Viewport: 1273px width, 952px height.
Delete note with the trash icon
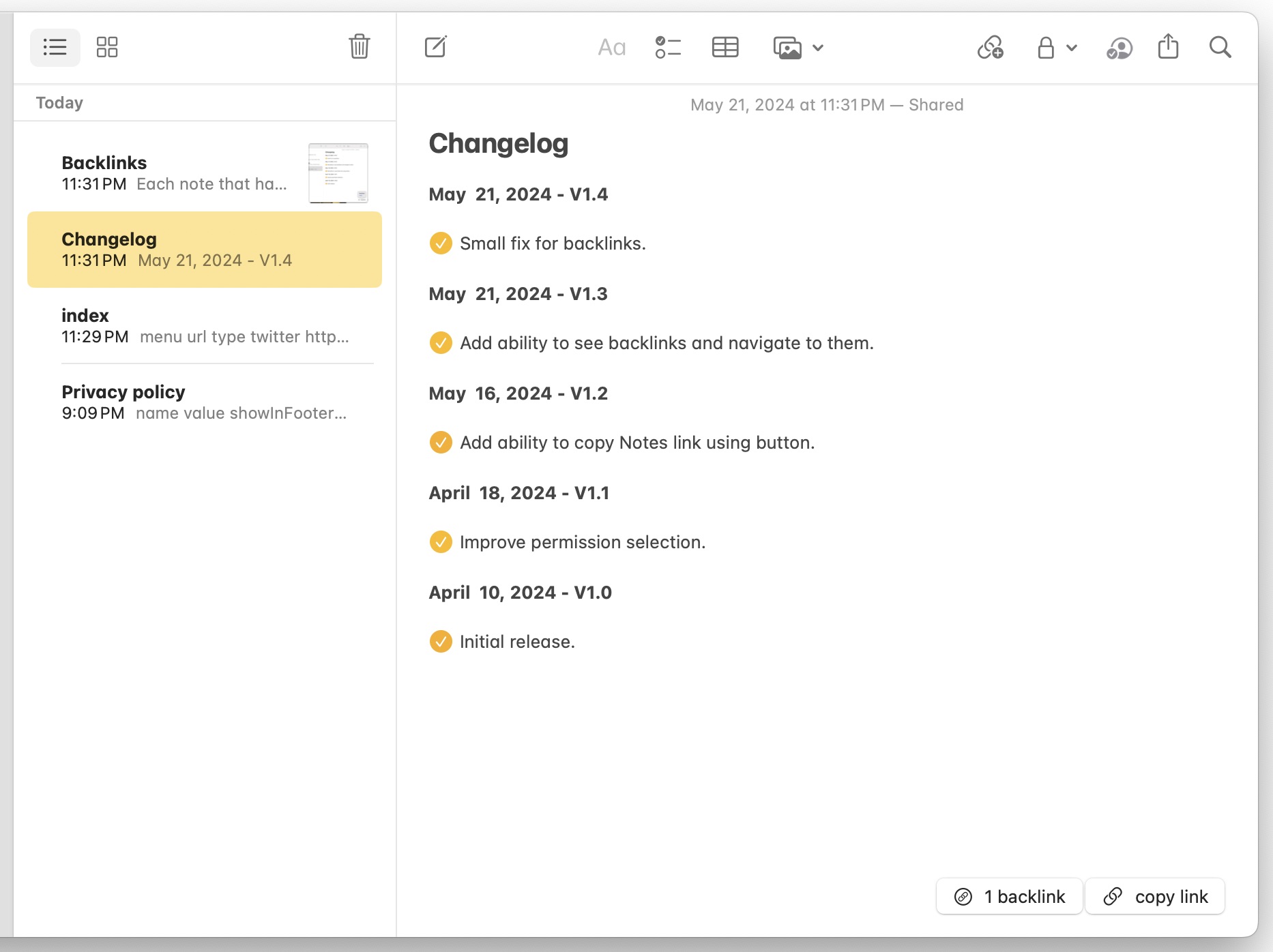[x=360, y=47]
